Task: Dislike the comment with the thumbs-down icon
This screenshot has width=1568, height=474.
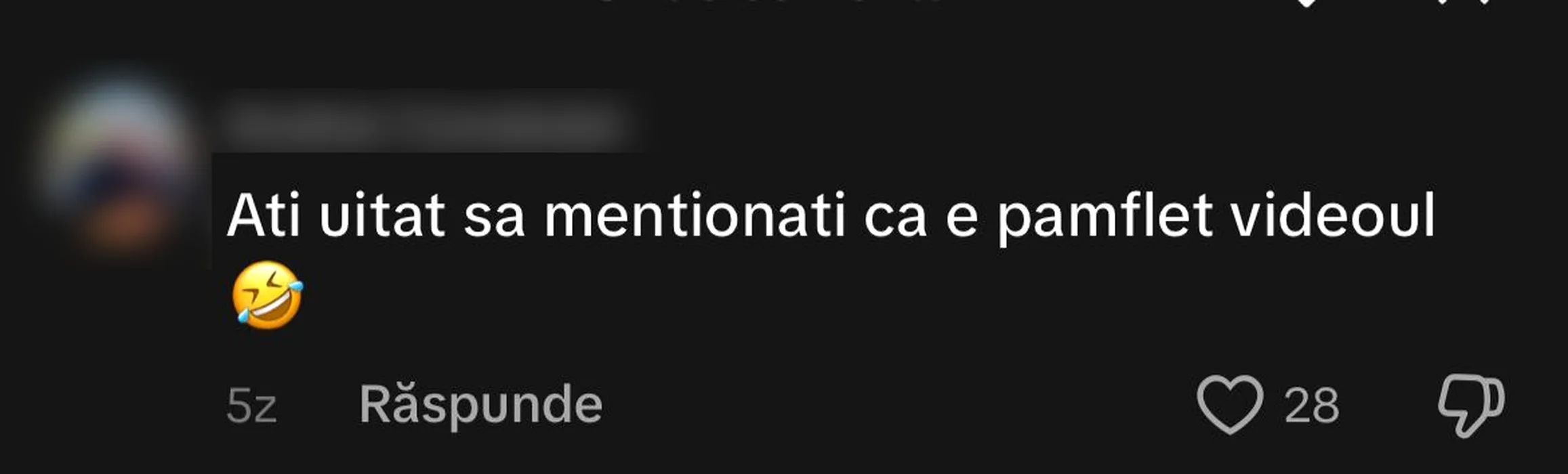Action: tap(1471, 405)
